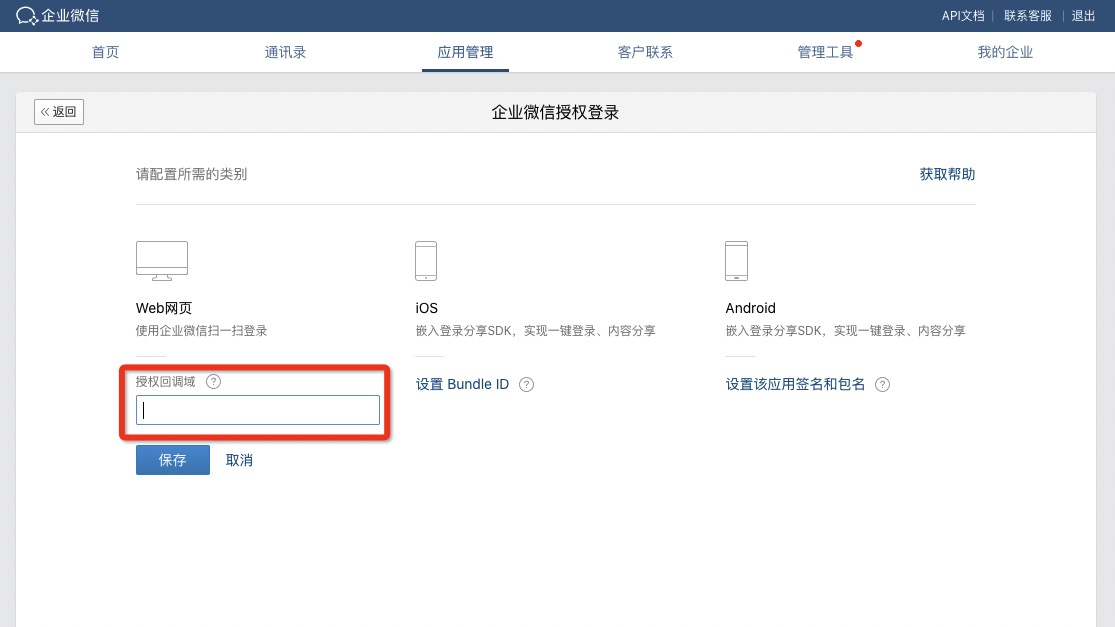Click help icon beside 设置 Bundle ID
Screen dimensions: 1115x627
527,385
